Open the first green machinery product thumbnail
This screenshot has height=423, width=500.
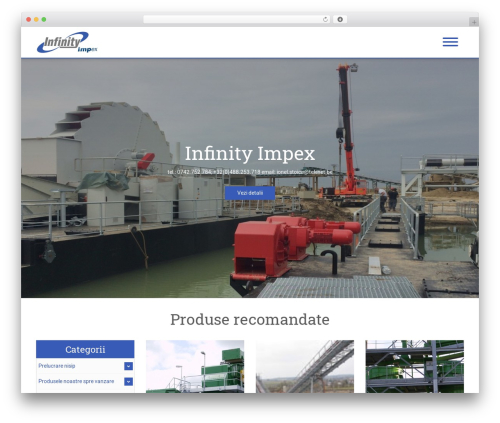click(195, 366)
